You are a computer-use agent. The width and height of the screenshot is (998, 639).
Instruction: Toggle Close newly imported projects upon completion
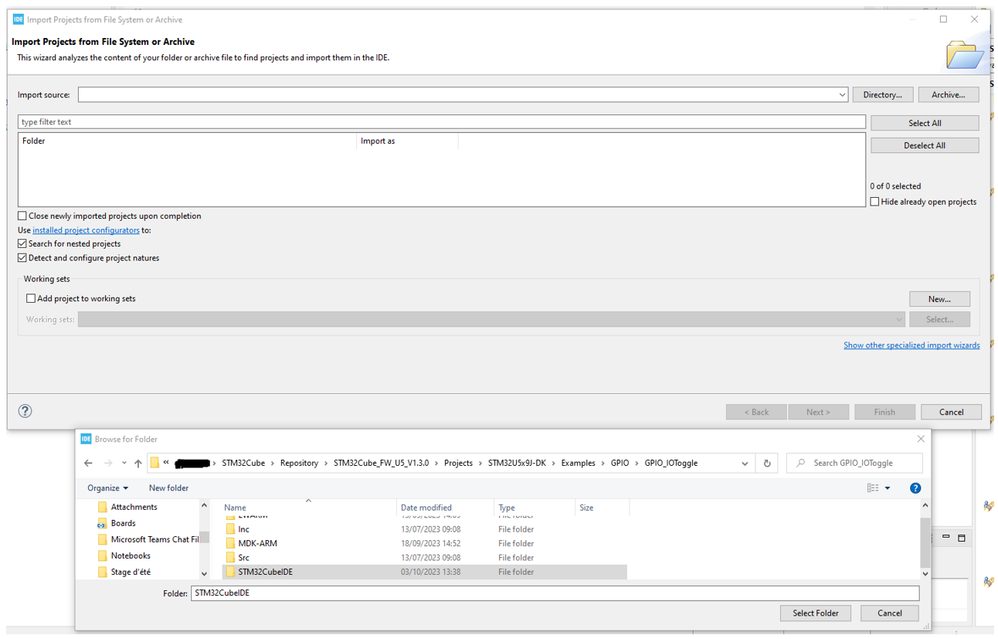click(x=22, y=216)
